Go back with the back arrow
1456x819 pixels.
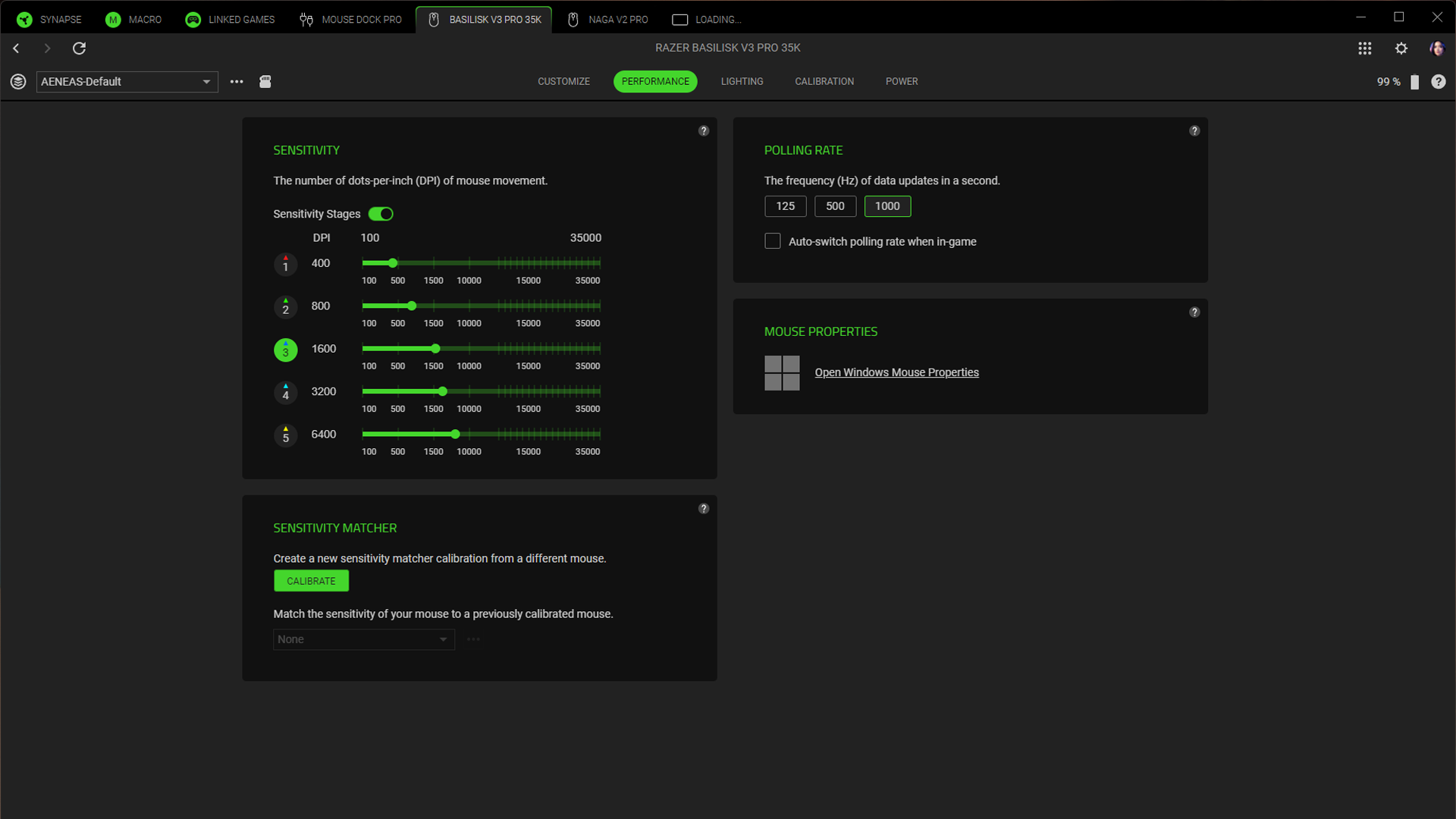[x=16, y=49]
